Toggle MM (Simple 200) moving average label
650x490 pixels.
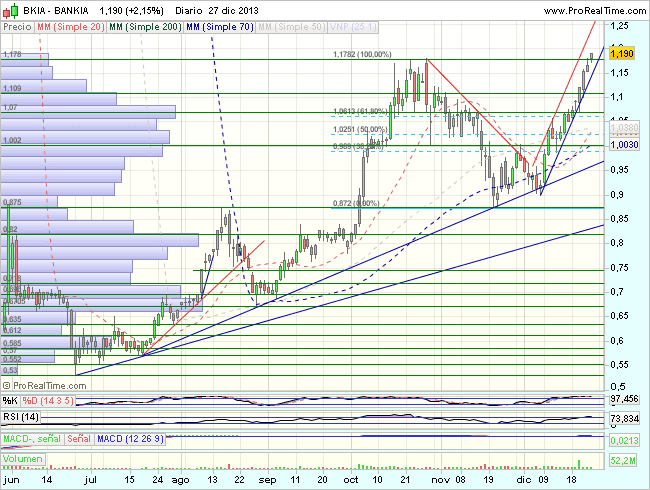pyautogui.click(x=145, y=27)
